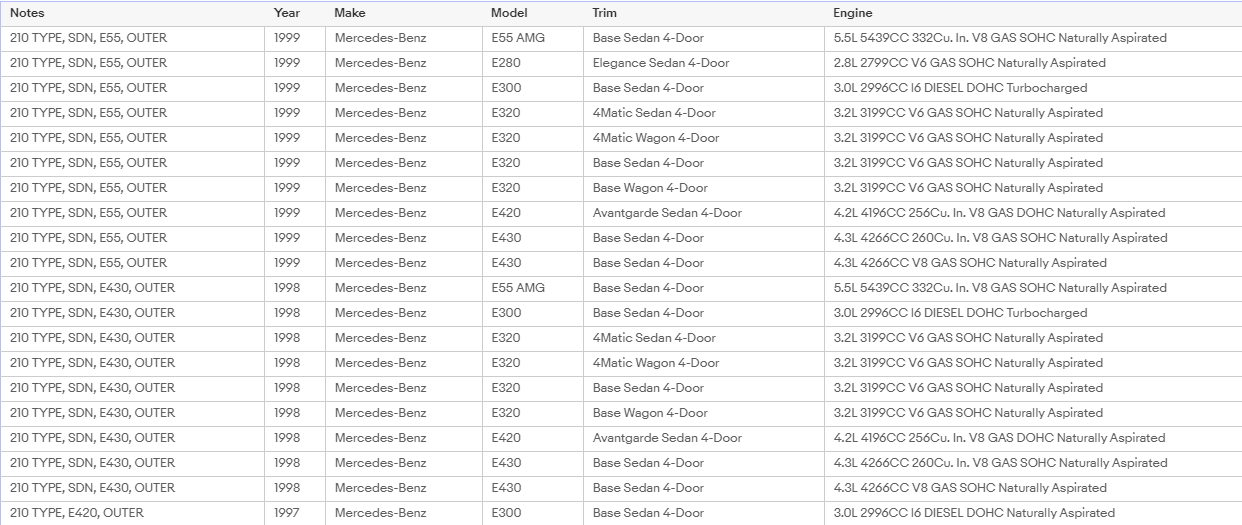Click the Engine column header
1242x525 pixels.
[x=1033, y=13]
